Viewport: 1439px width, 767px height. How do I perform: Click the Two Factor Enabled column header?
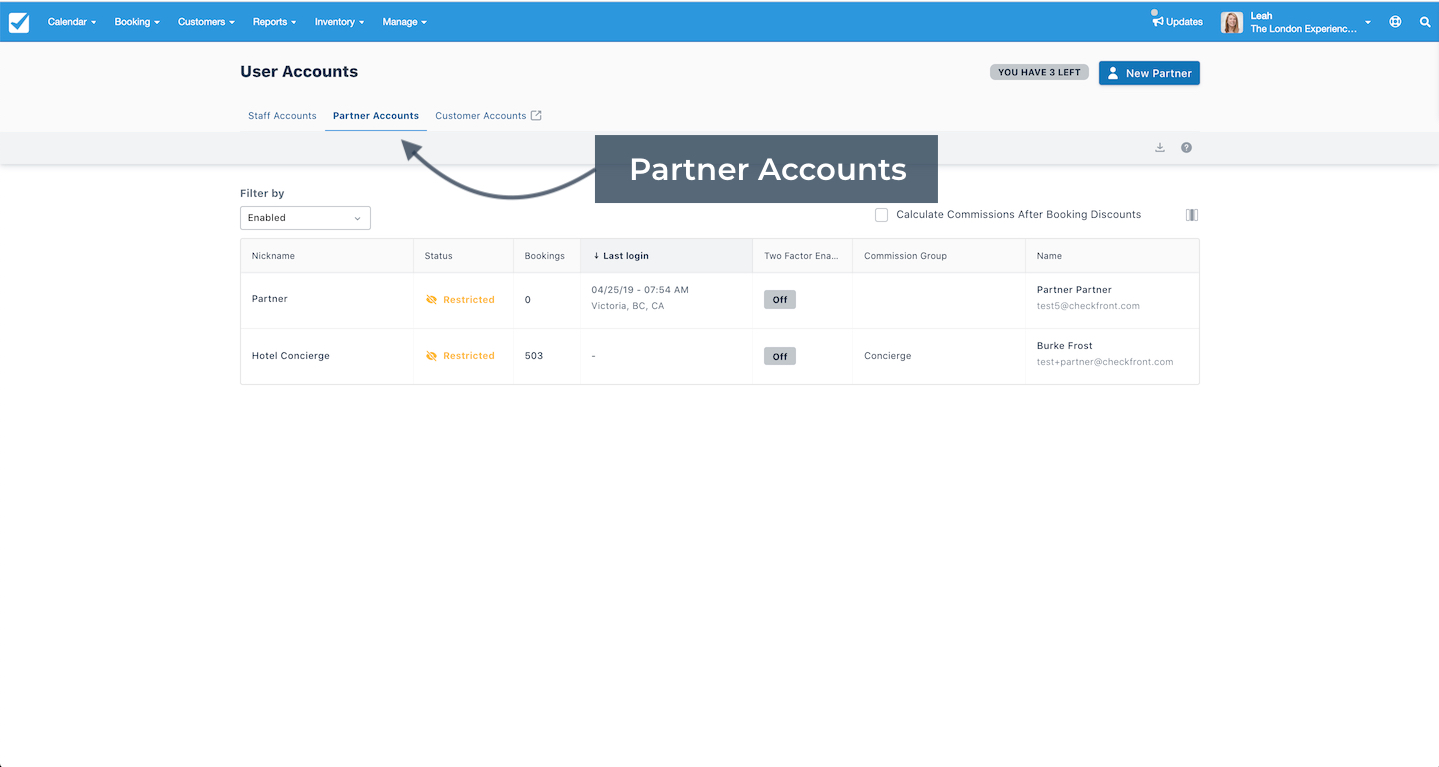(802, 256)
